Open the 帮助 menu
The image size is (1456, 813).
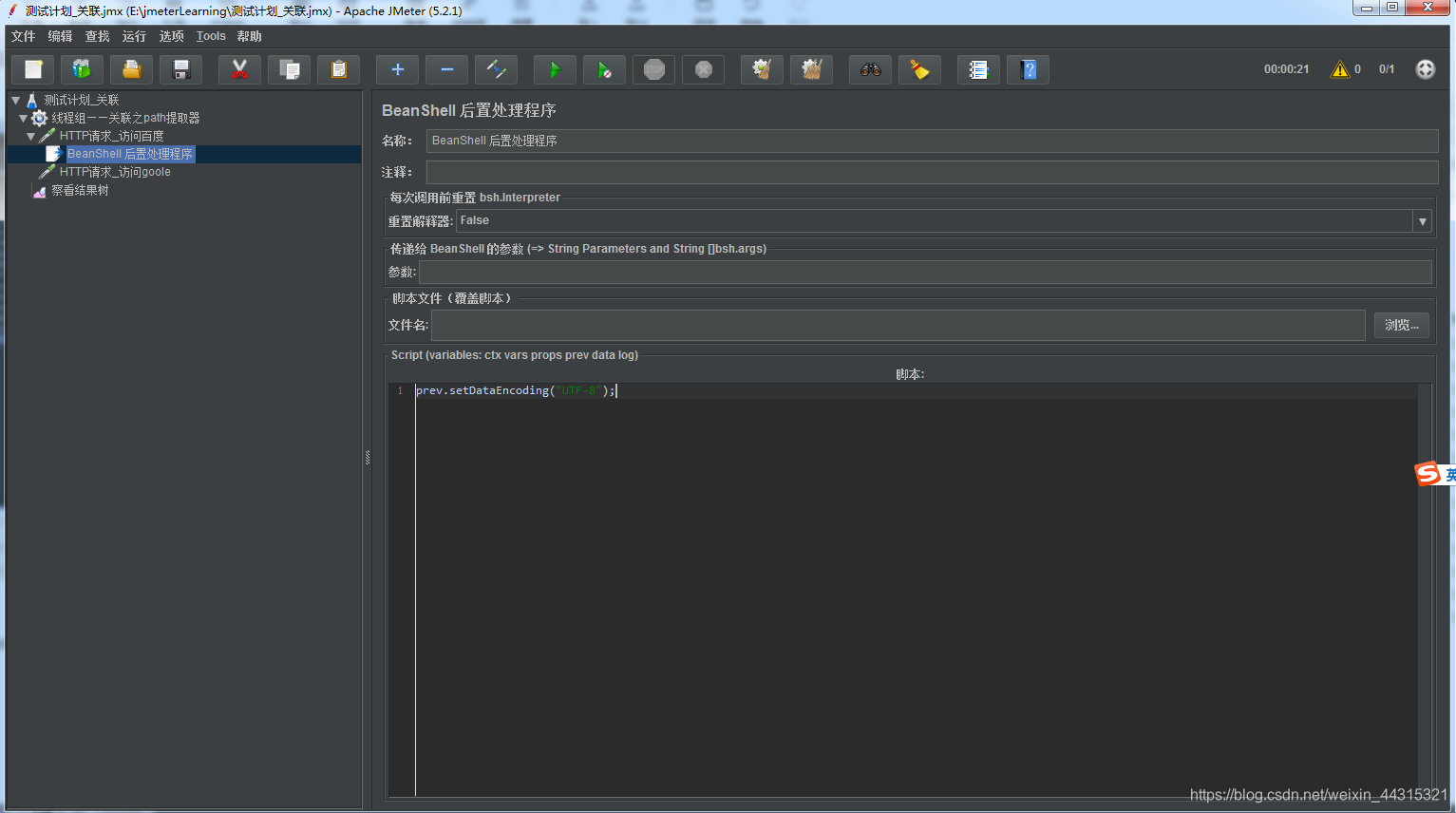(x=249, y=36)
